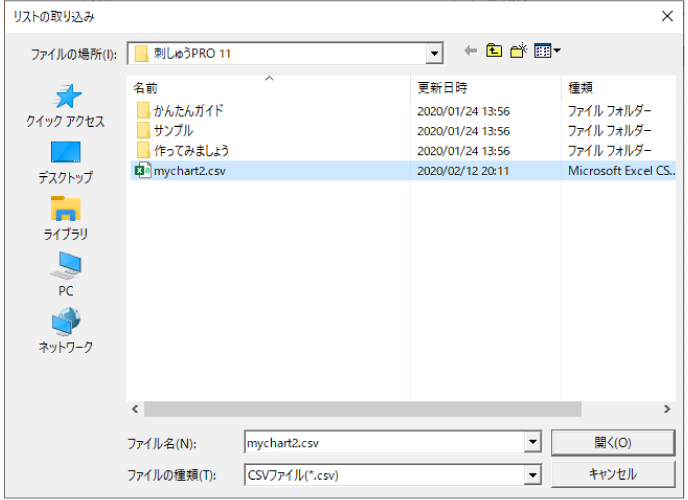Viewport: 688px width, 500px height.
Task: Click the CSVファイル(*.csv) type field
Action: point(384,475)
